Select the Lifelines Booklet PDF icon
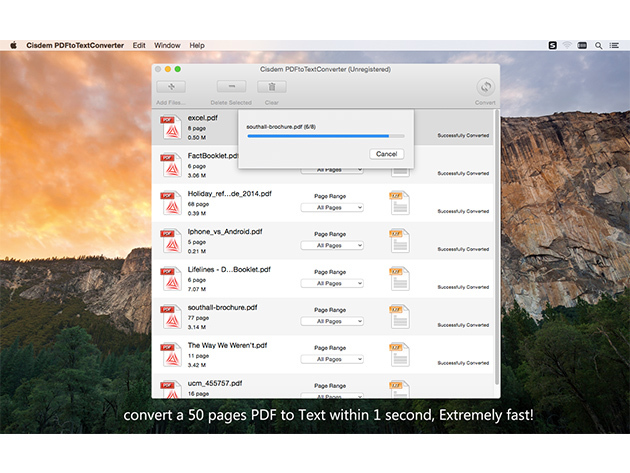This screenshot has width=630, height=473. (x=171, y=278)
